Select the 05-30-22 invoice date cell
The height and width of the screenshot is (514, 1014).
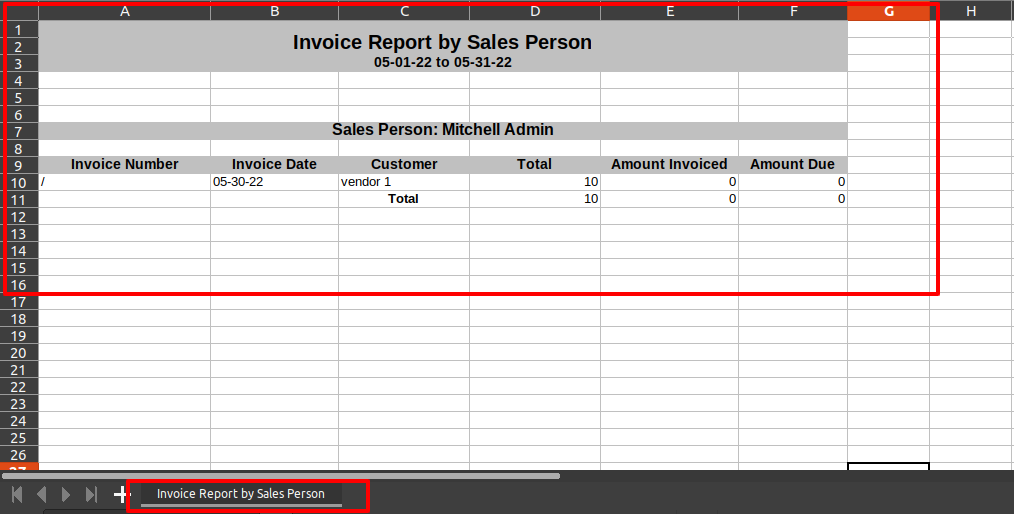coord(274,182)
